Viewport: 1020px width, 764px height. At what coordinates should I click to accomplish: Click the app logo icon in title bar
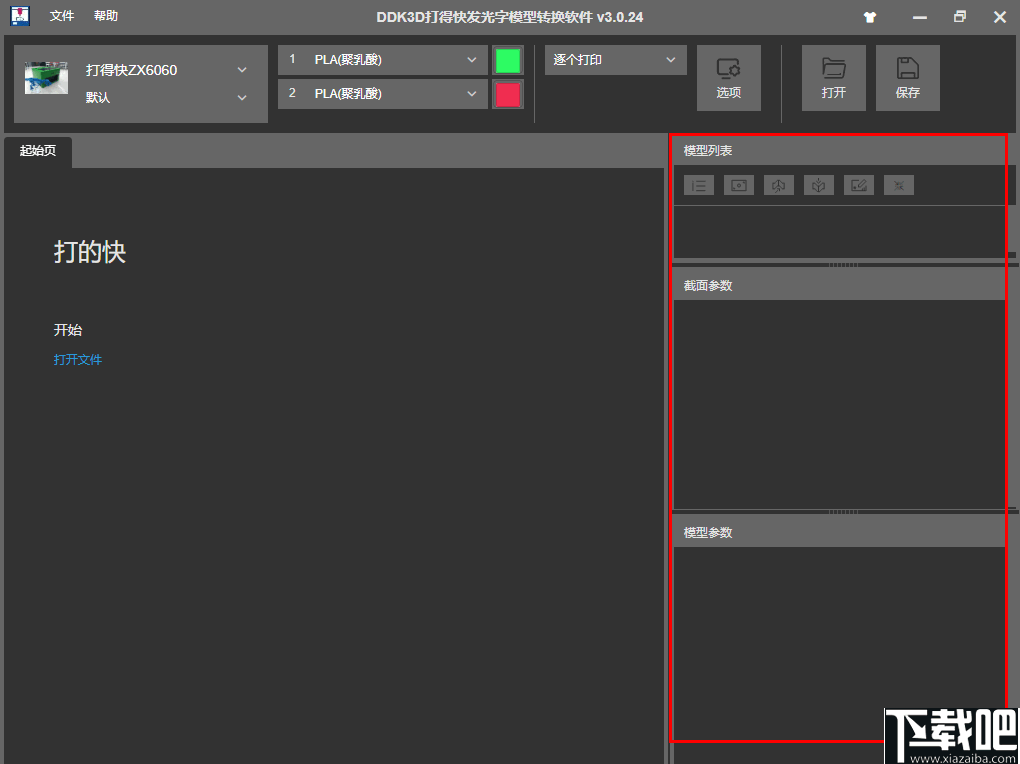point(19,16)
